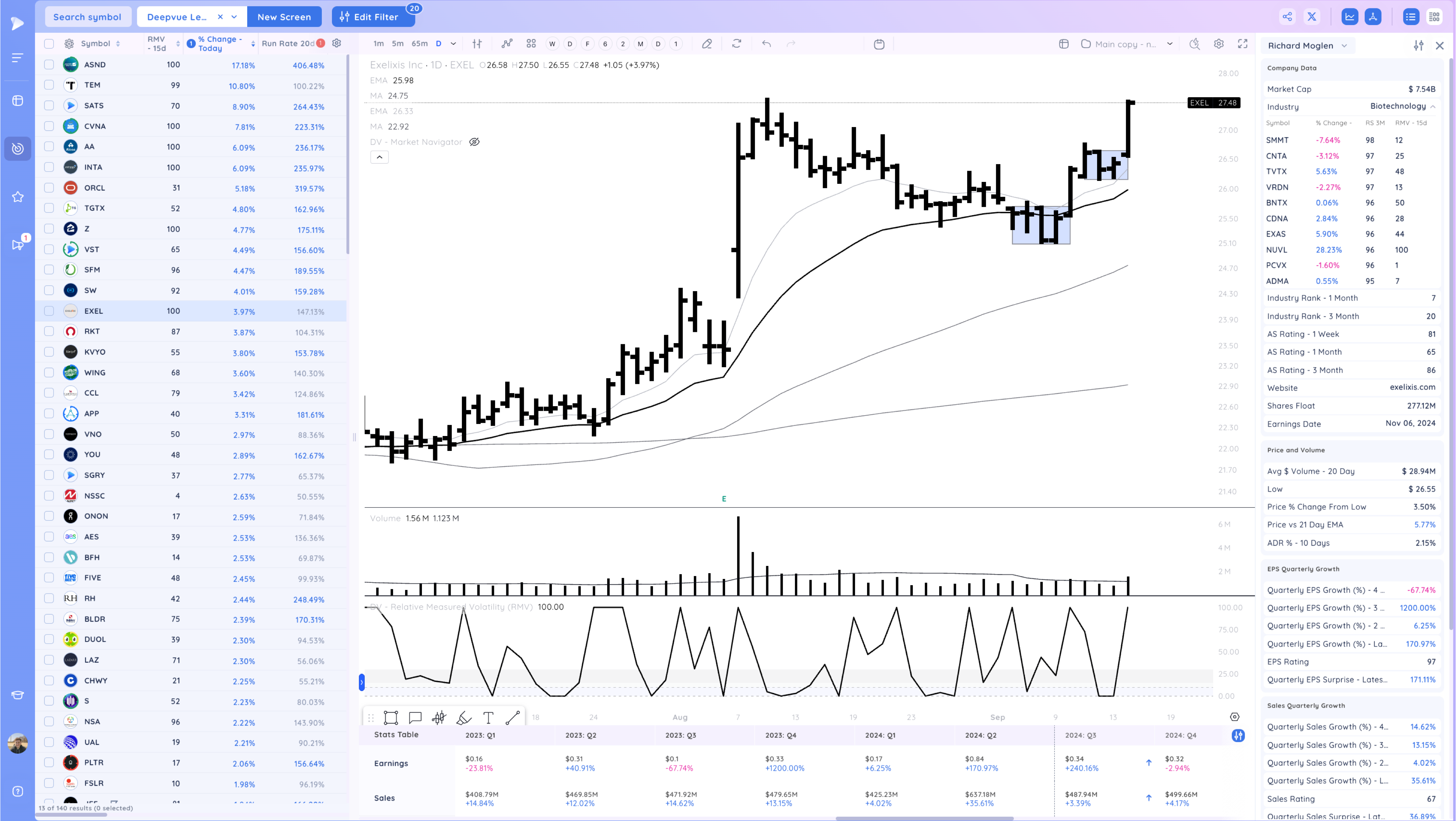This screenshot has height=821, width=1456.
Task: Click the fullscreen chart icon
Action: 1242,44
